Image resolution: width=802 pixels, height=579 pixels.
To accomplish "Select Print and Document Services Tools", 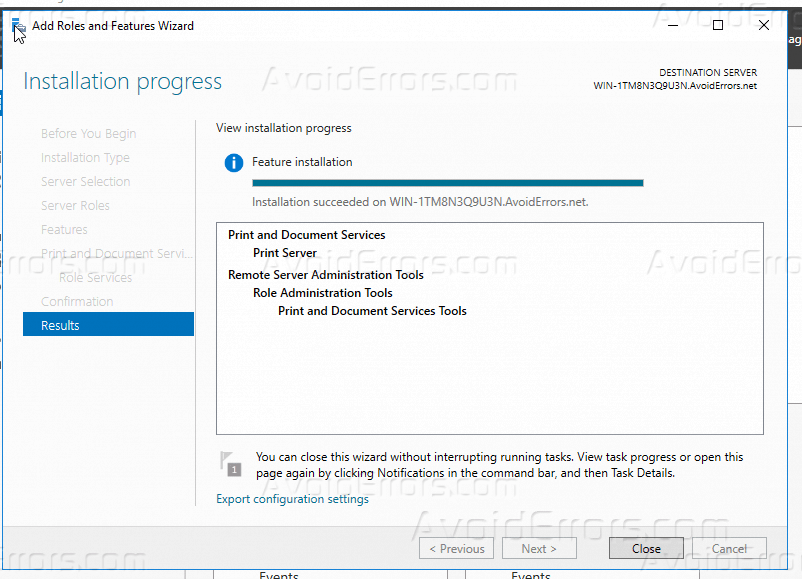I will (x=372, y=311).
